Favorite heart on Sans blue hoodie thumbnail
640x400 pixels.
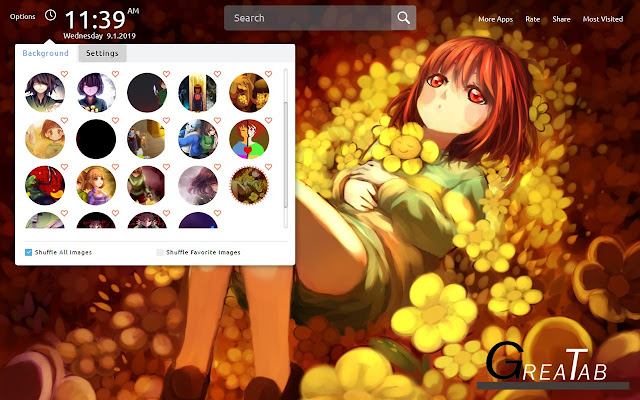[218, 120]
